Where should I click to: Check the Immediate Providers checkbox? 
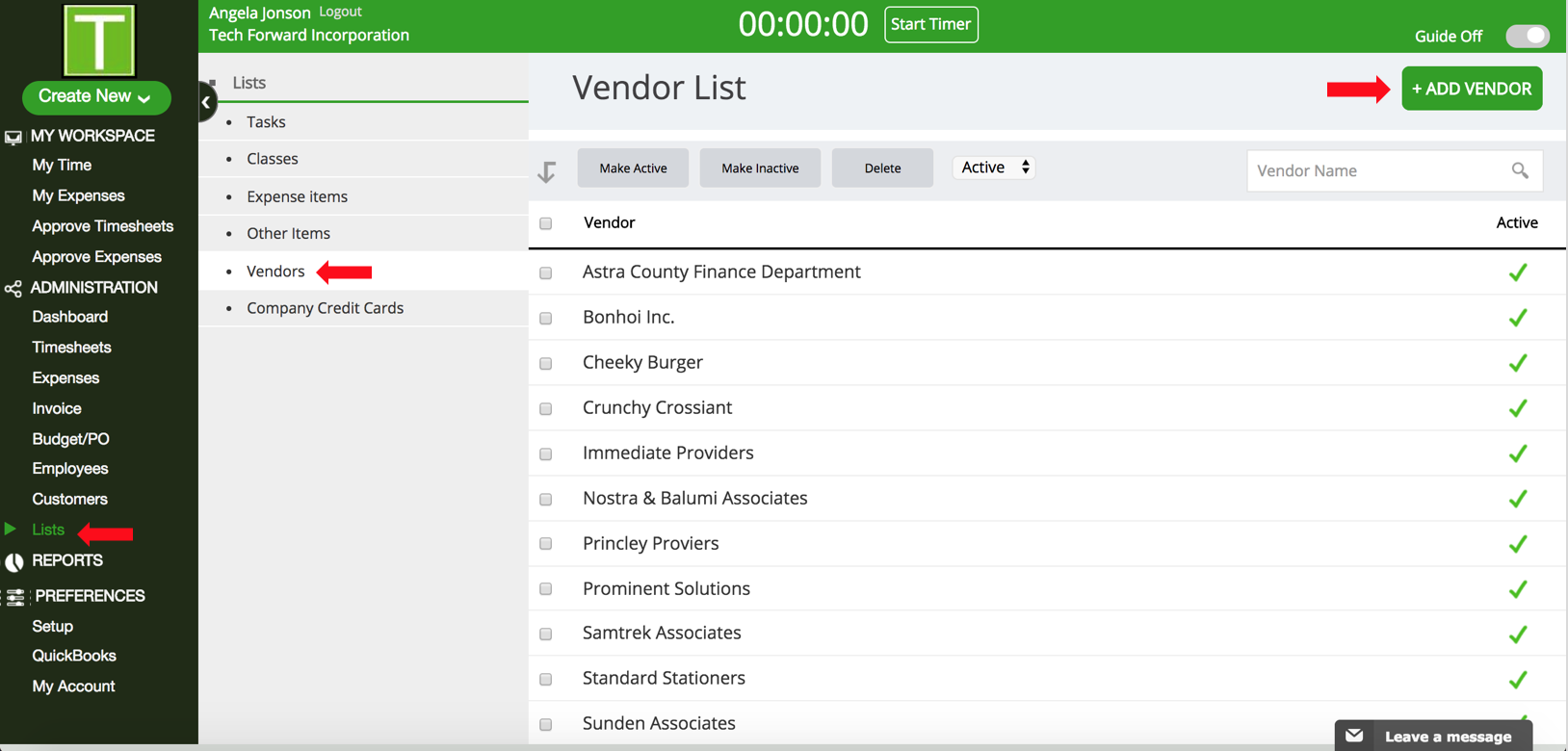coord(546,453)
